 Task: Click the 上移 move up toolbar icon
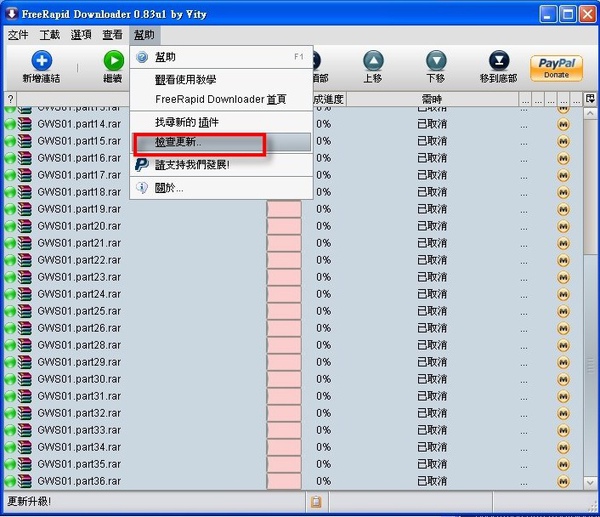click(x=372, y=61)
